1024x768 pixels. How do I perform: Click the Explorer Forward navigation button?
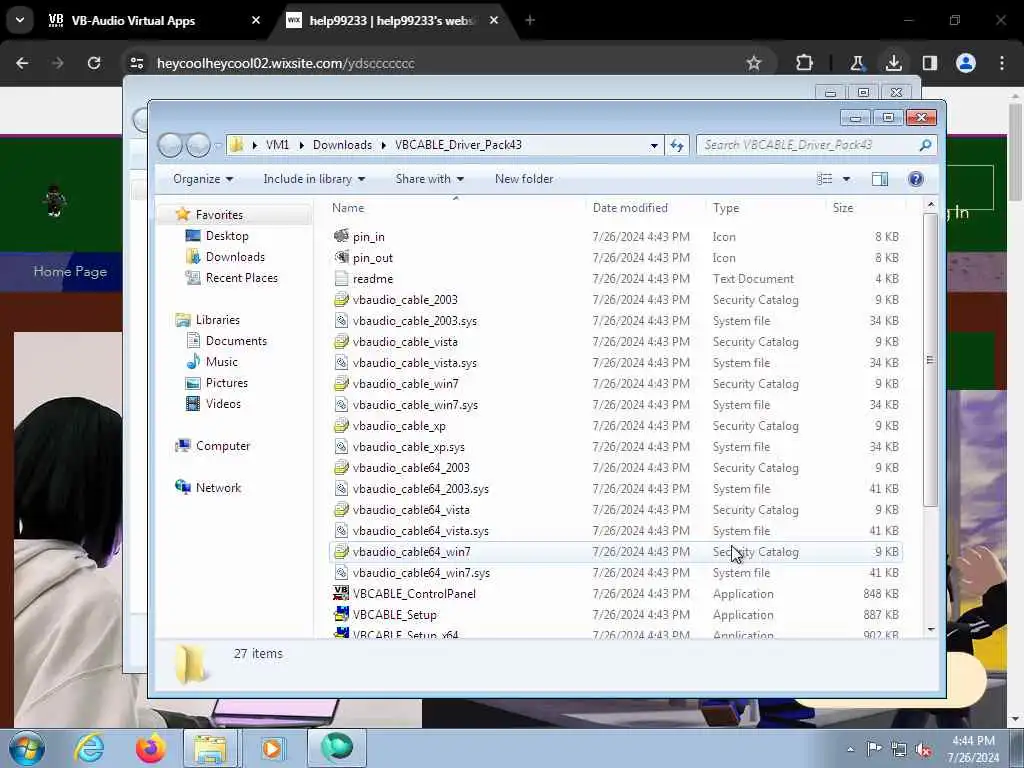(198, 145)
